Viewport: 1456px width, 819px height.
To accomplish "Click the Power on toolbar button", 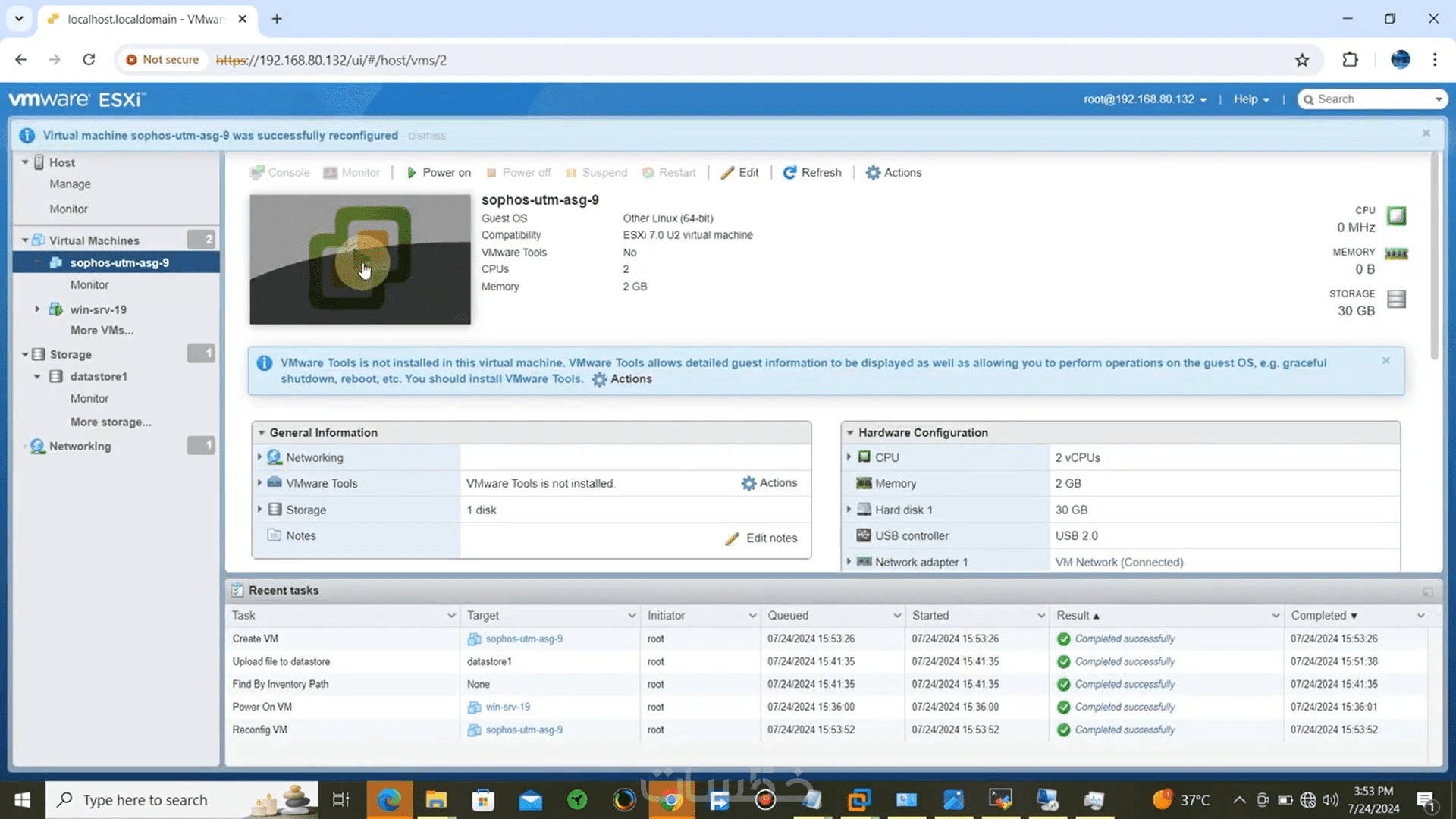I will coord(438,173).
